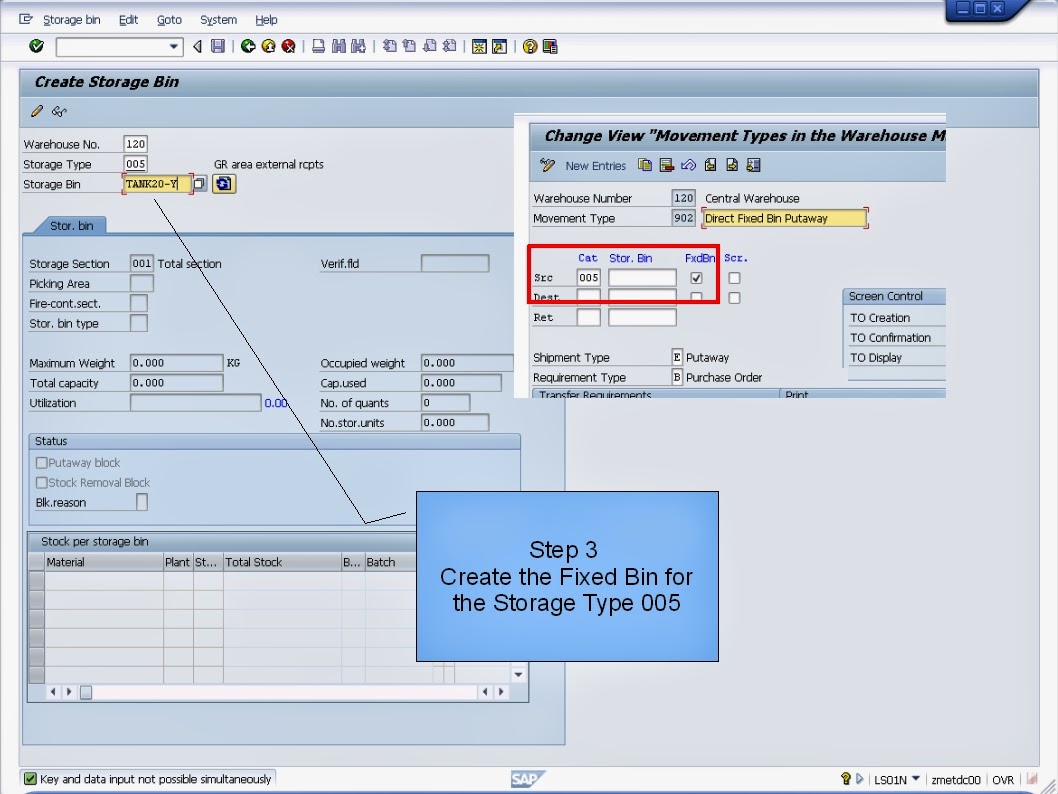Enable the FxdBn checkbox for the Src row
The width and height of the screenshot is (1058, 794).
[x=697, y=278]
